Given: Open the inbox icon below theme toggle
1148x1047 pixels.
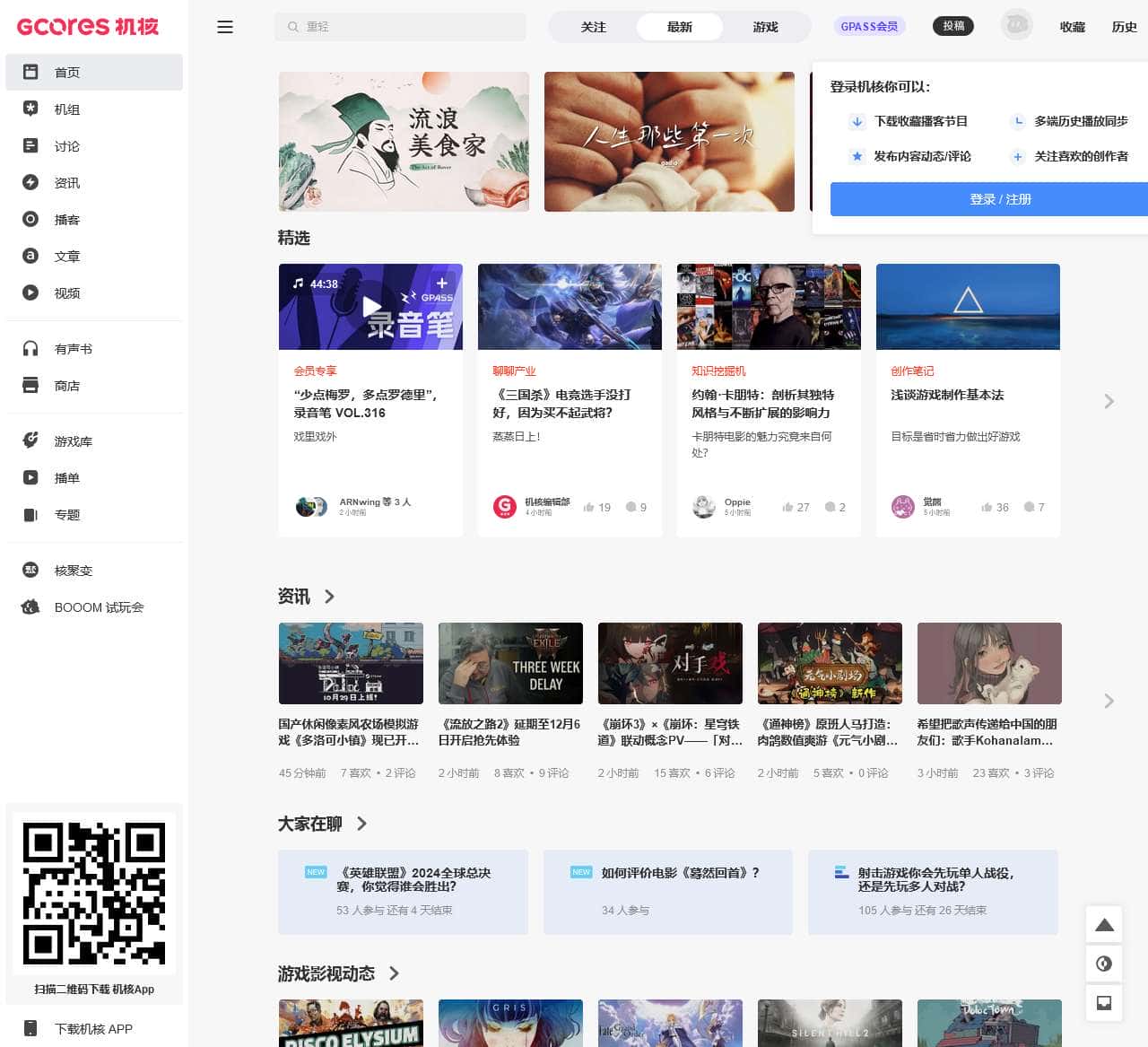Looking at the screenshot, I should (x=1104, y=1002).
